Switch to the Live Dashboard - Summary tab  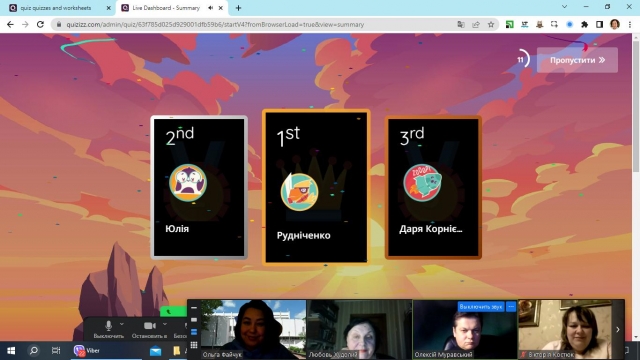166,8
